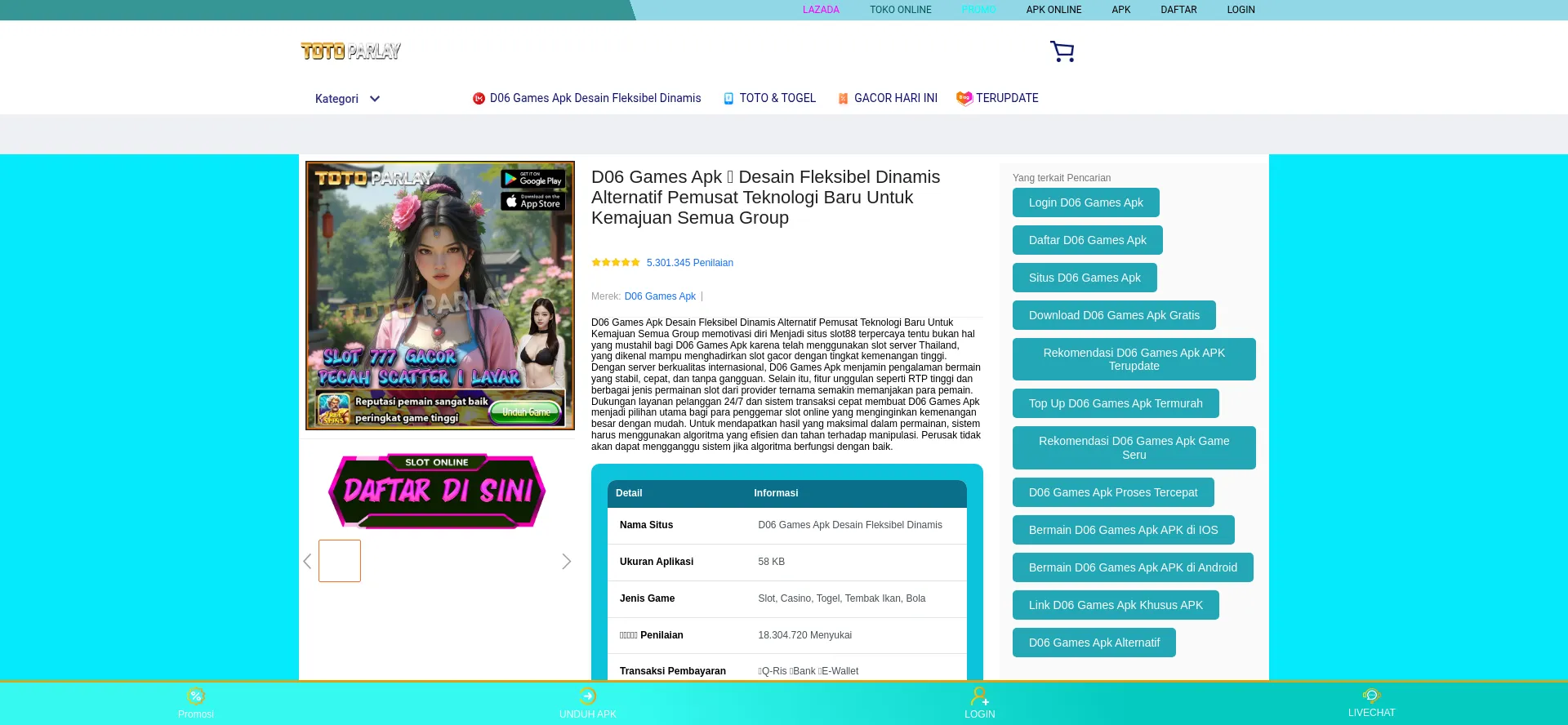This screenshot has height=725, width=1568.
Task: Open LOGIN in top menu
Action: coord(1241,10)
